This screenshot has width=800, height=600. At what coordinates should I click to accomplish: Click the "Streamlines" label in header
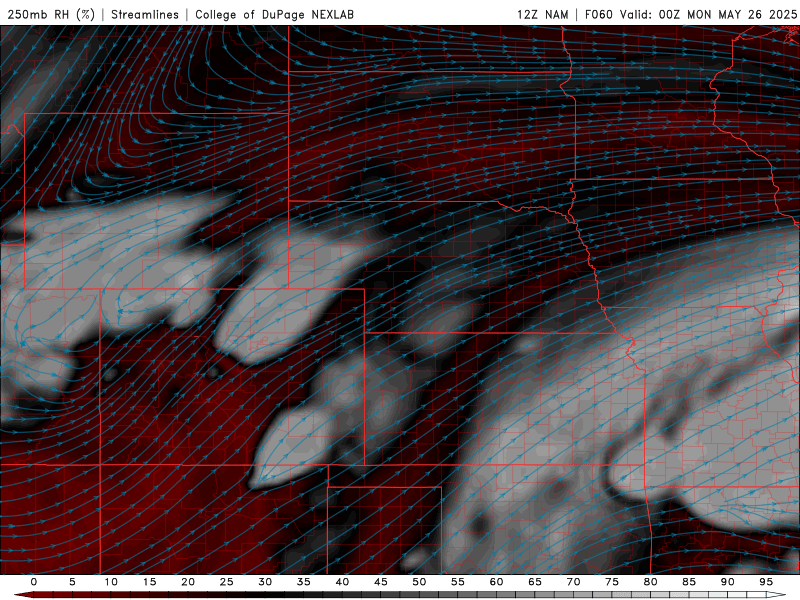[x=145, y=14]
